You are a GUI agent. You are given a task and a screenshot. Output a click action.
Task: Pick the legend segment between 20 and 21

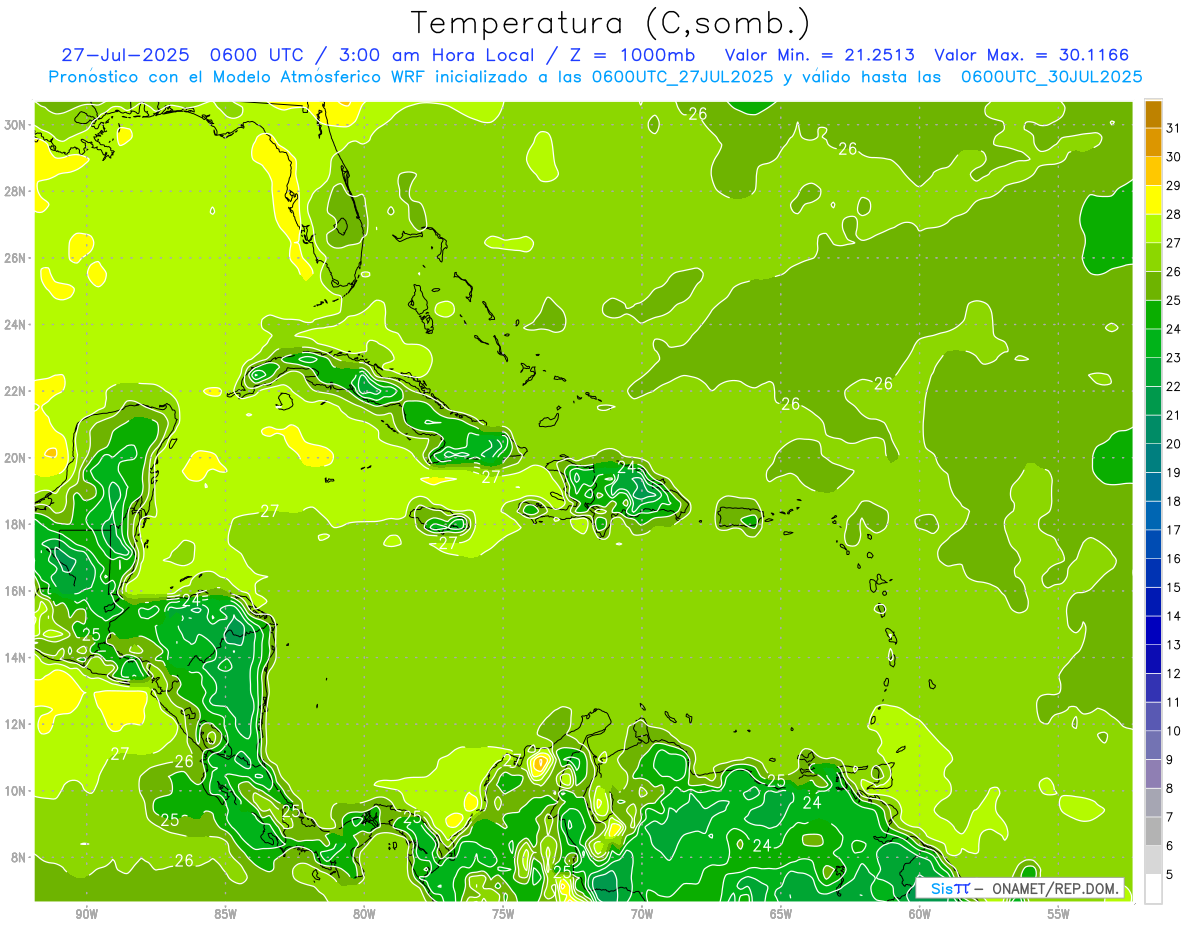pos(1153,429)
